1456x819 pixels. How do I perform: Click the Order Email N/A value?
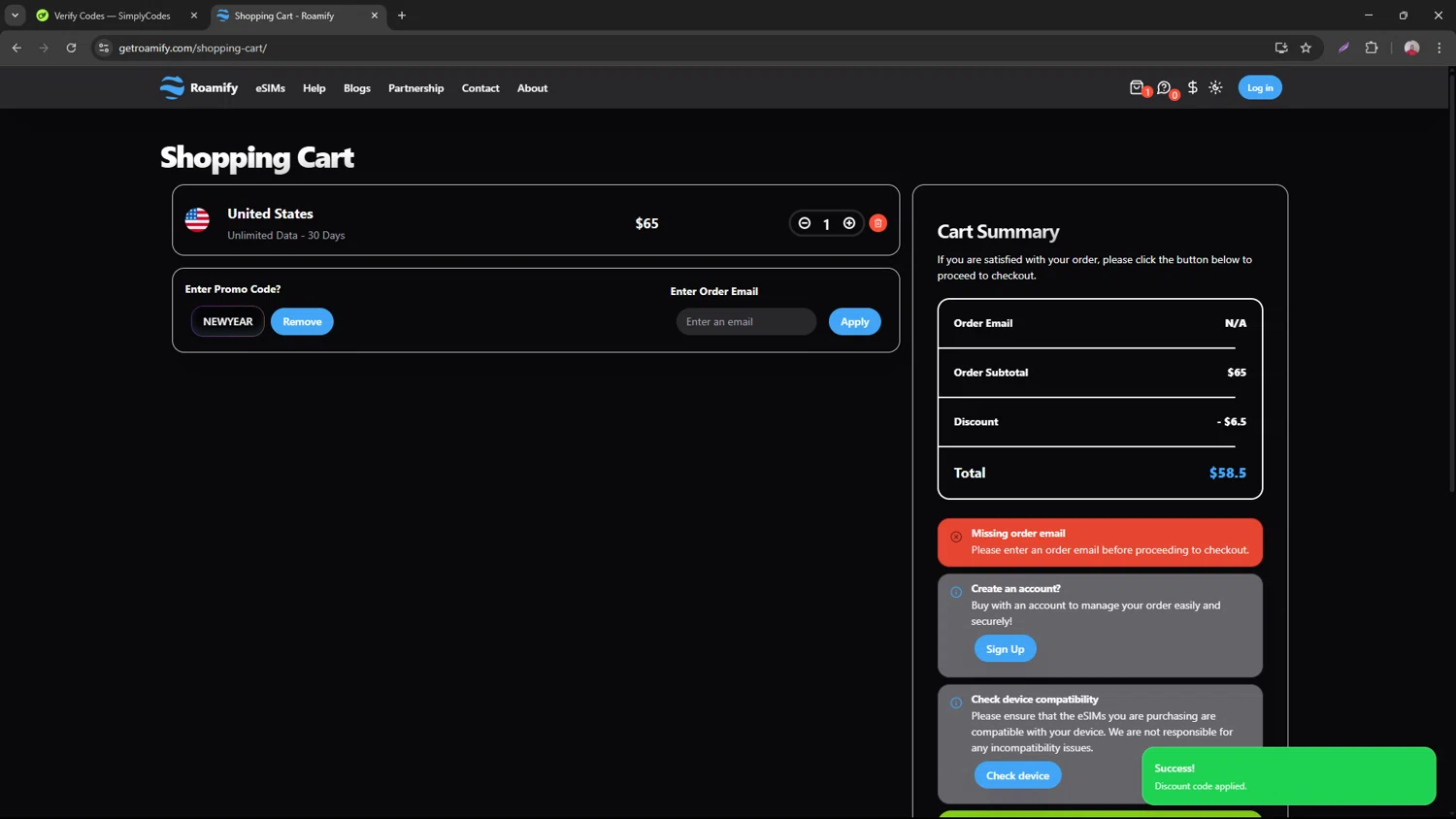coord(1236,323)
